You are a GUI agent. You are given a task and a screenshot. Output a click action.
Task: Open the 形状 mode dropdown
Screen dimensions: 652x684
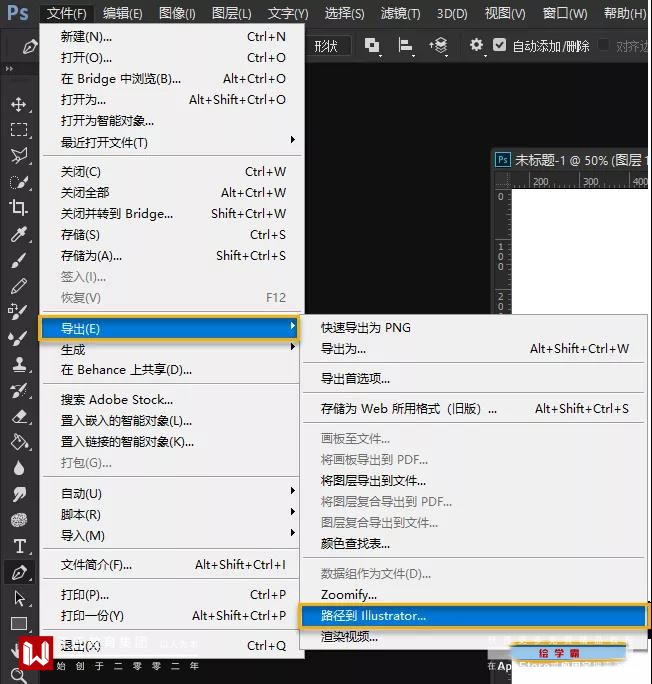328,46
